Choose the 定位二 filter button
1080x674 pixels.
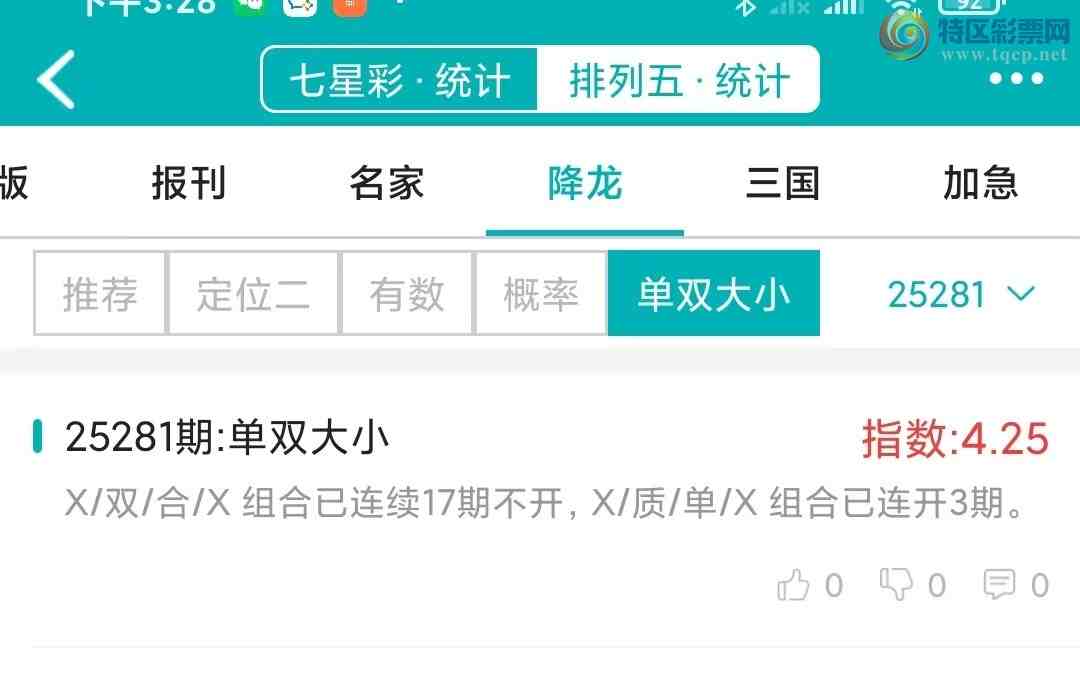[253, 293]
